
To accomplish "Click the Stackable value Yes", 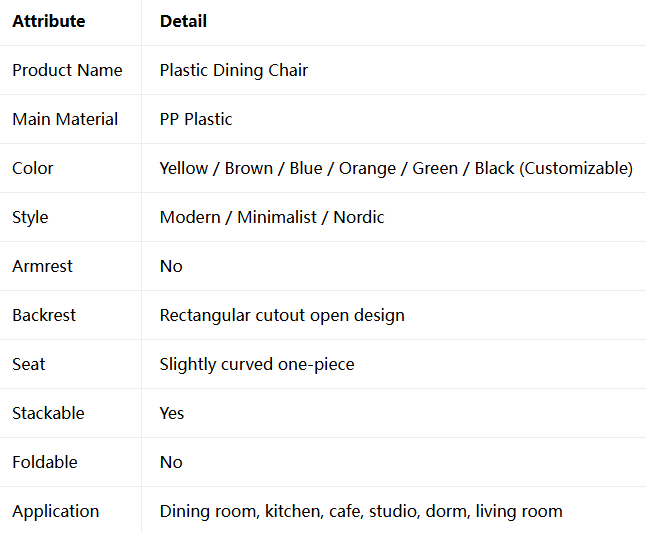I will [x=172, y=413].
